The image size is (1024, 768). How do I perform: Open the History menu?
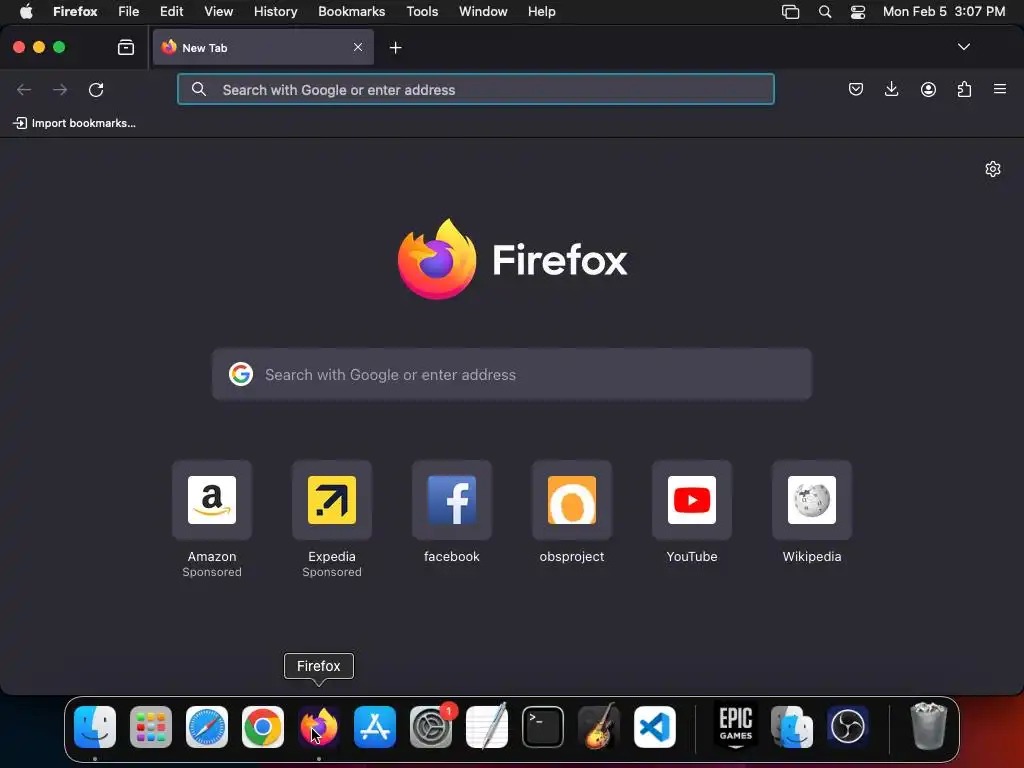(276, 12)
